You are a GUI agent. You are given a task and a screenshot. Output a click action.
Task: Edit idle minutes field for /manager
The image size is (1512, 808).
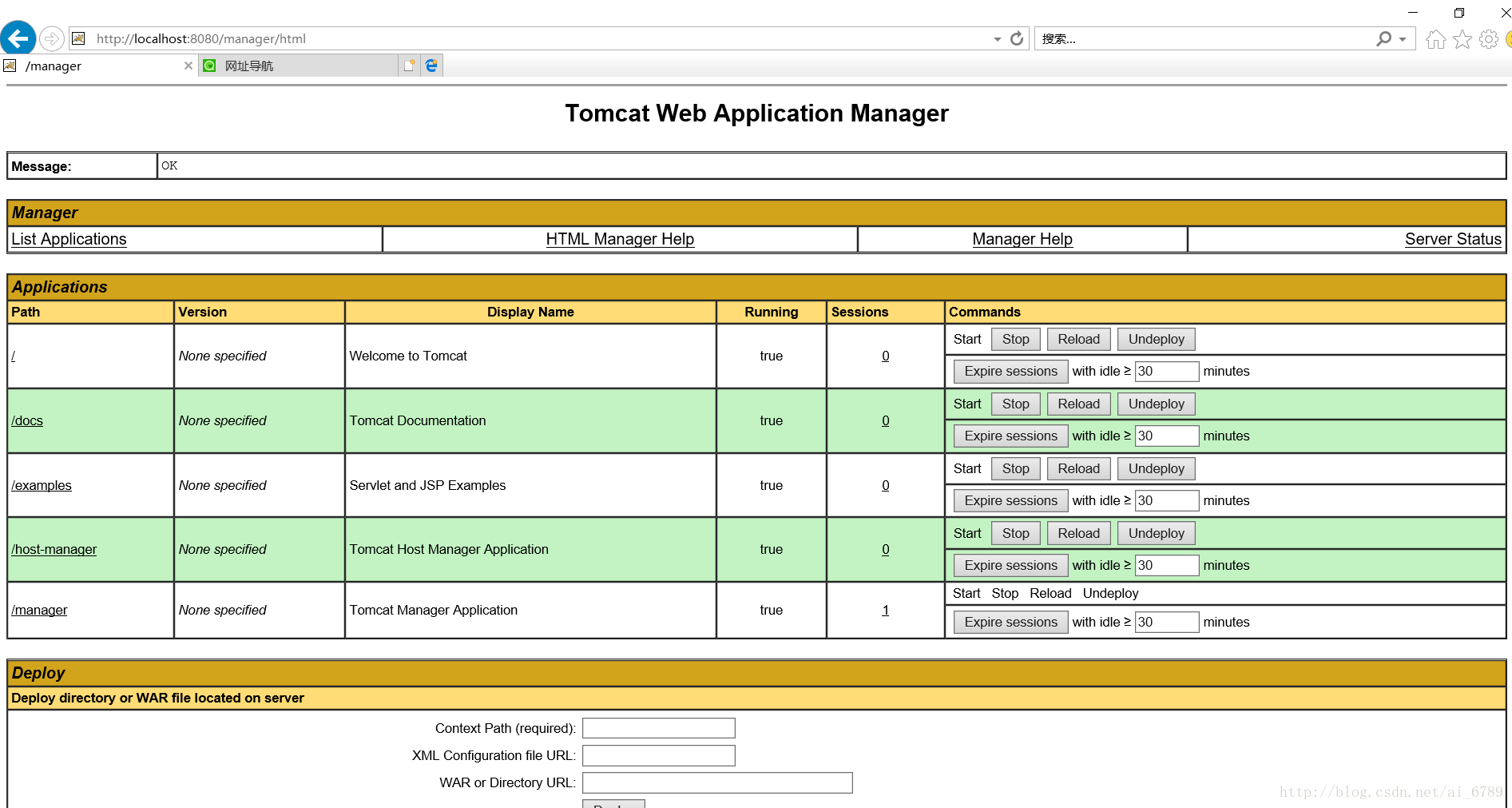pos(1166,622)
